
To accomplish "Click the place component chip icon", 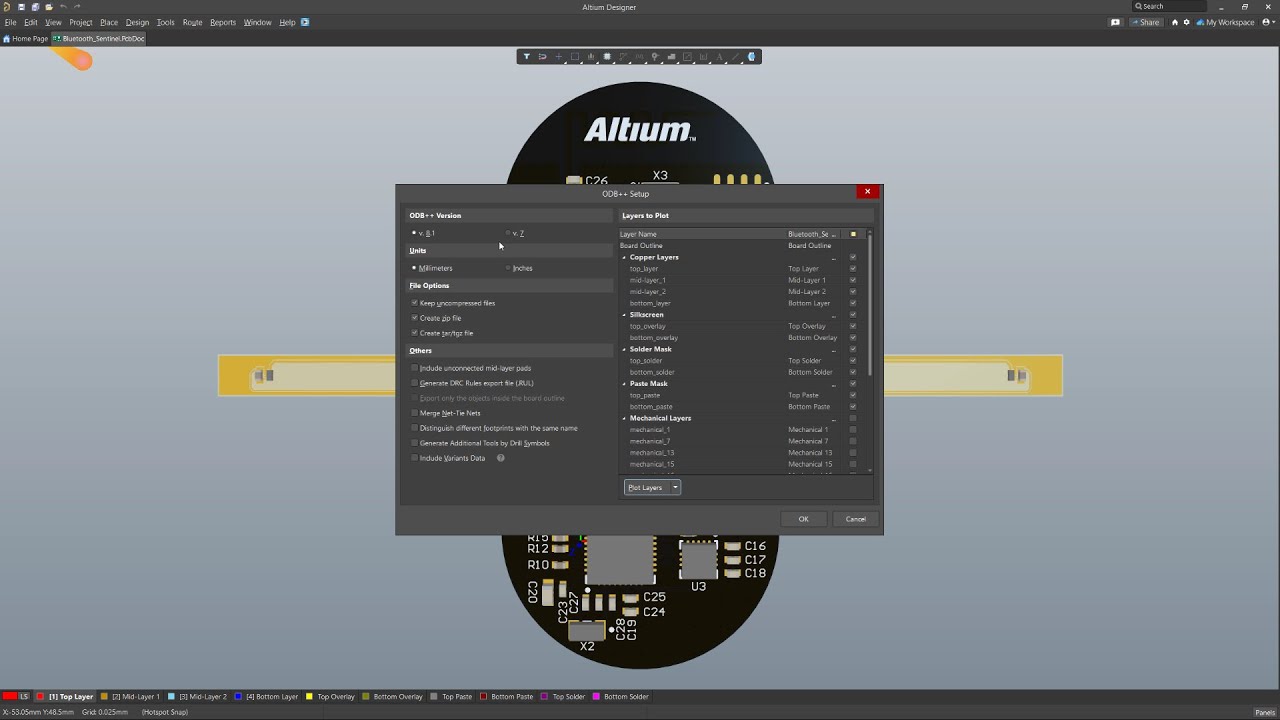I will click(x=607, y=57).
